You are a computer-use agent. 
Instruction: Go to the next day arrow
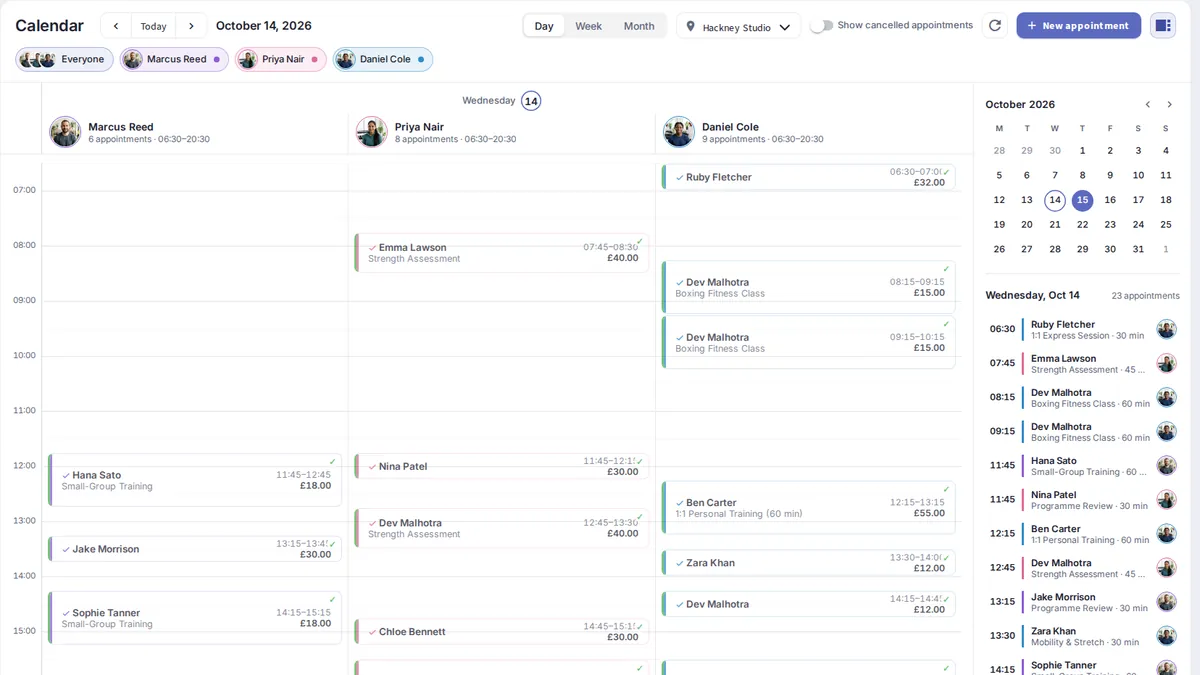pyautogui.click(x=191, y=26)
